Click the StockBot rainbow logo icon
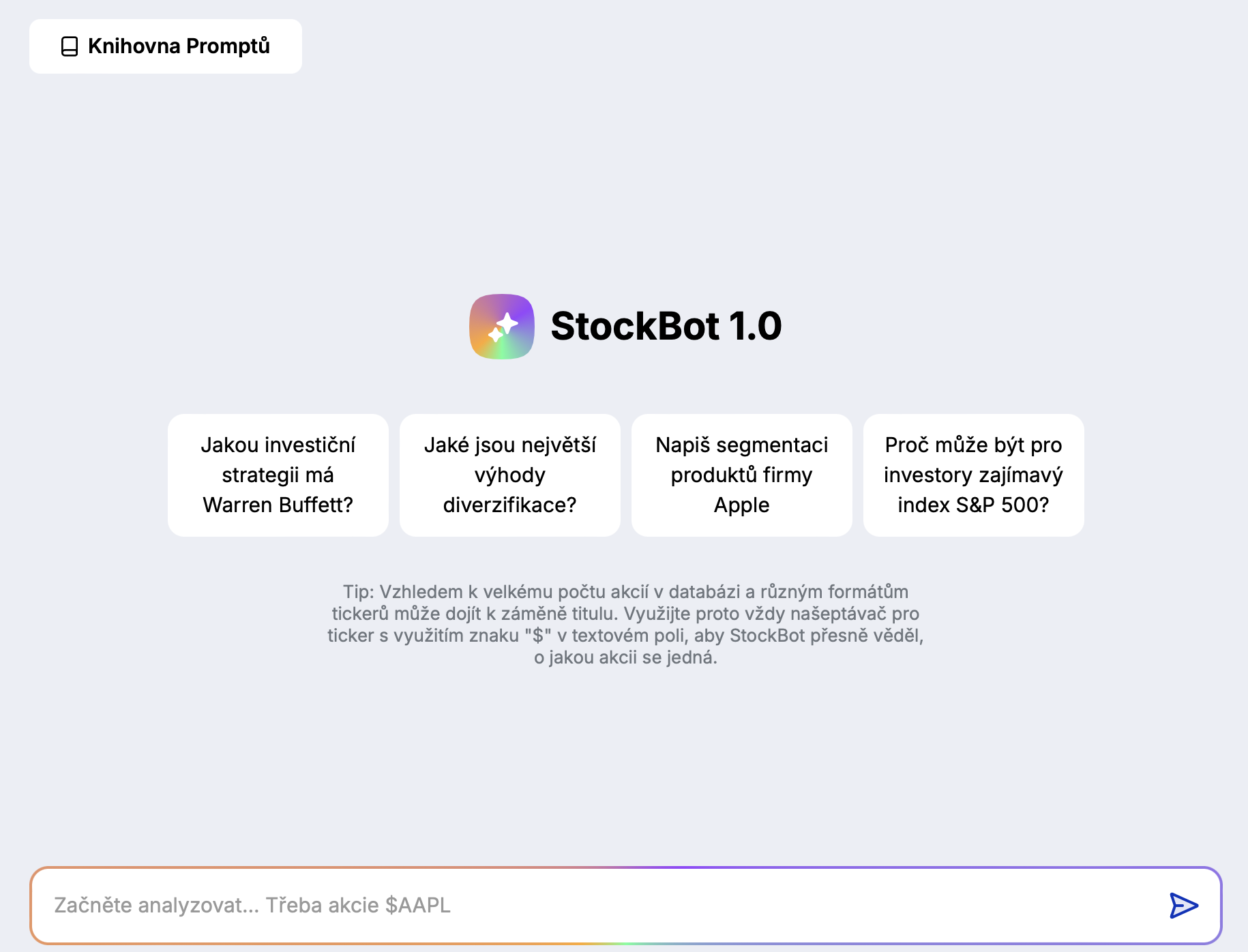This screenshot has height=952, width=1248. (502, 327)
